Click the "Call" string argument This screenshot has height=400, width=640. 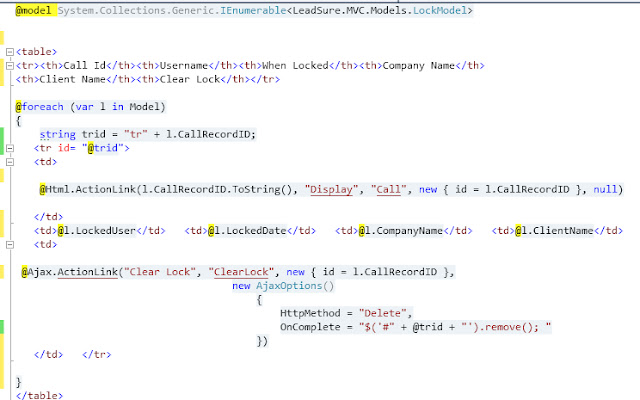tap(389, 189)
